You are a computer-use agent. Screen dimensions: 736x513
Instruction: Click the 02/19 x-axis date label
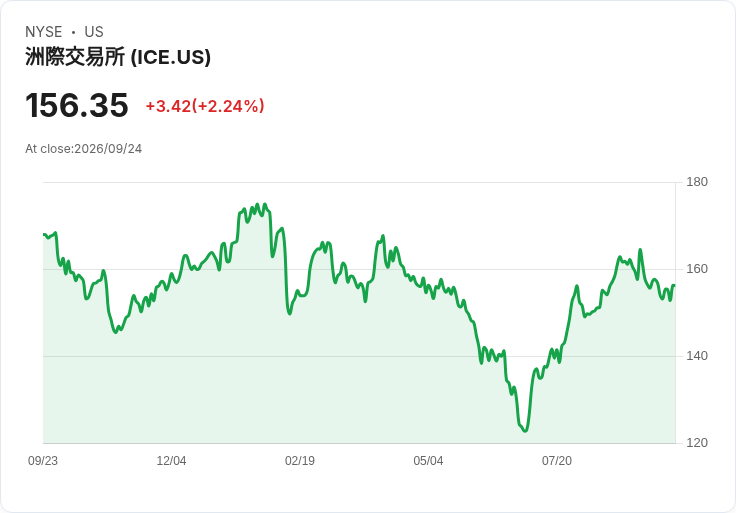pyautogui.click(x=300, y=461)
